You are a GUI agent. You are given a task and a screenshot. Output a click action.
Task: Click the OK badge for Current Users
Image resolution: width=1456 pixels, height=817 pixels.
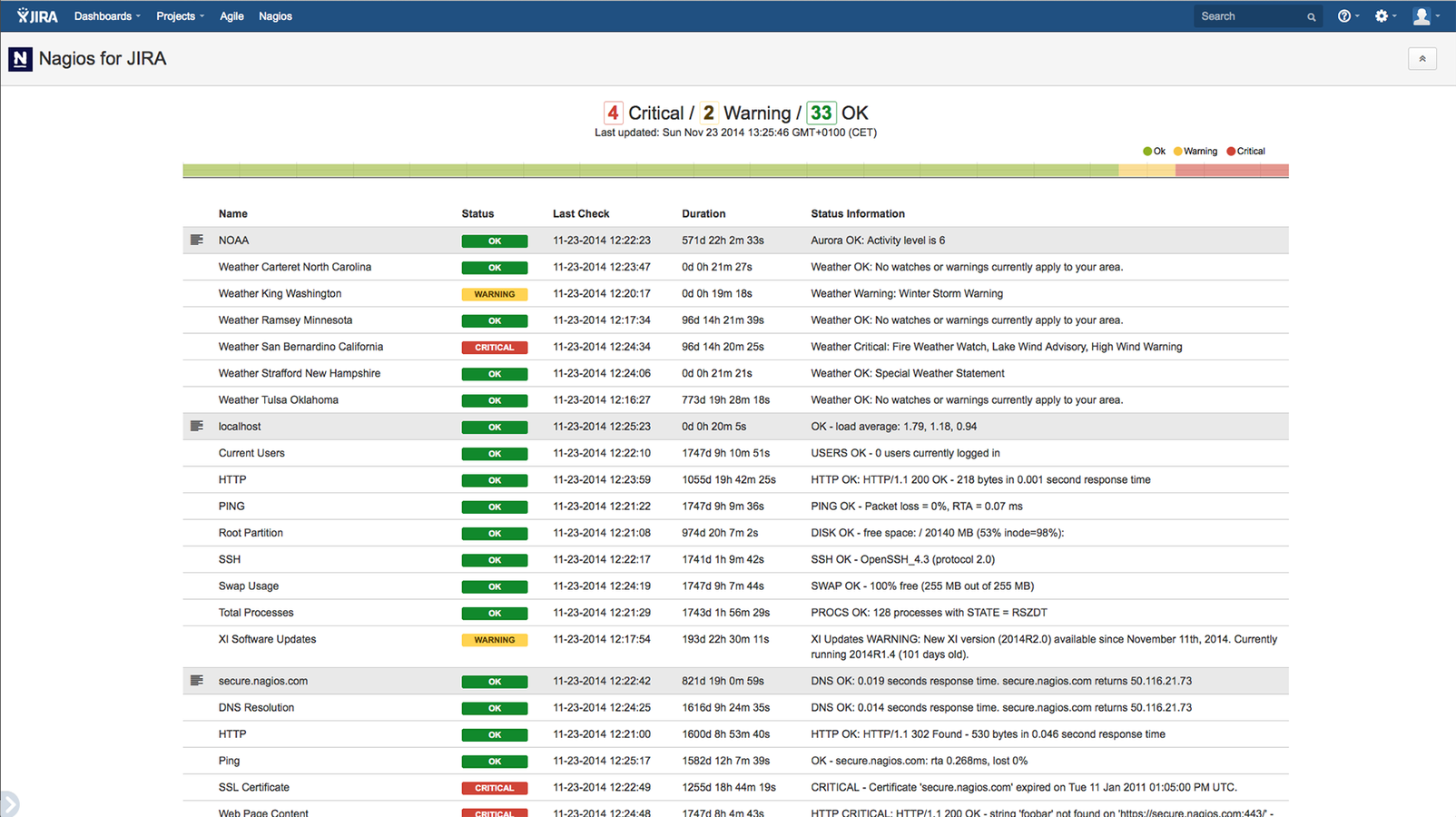coord(495,454)
